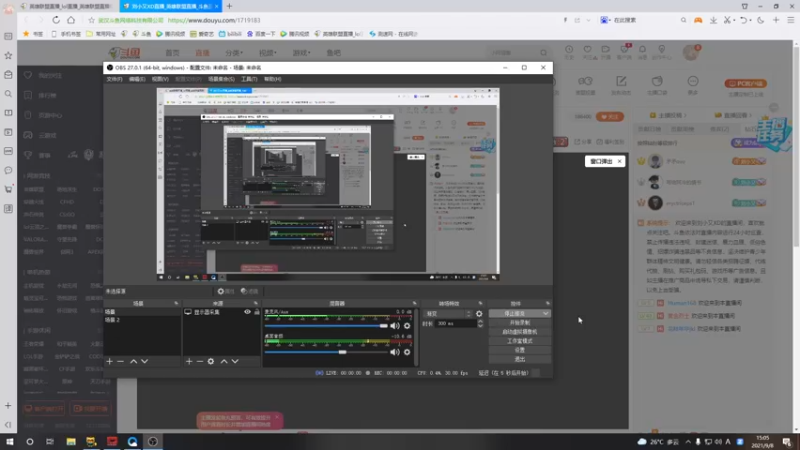This screenshot has height=450, width=800.
Task: Close the 窗口弹出 popup label
Action: pos(619,161)
